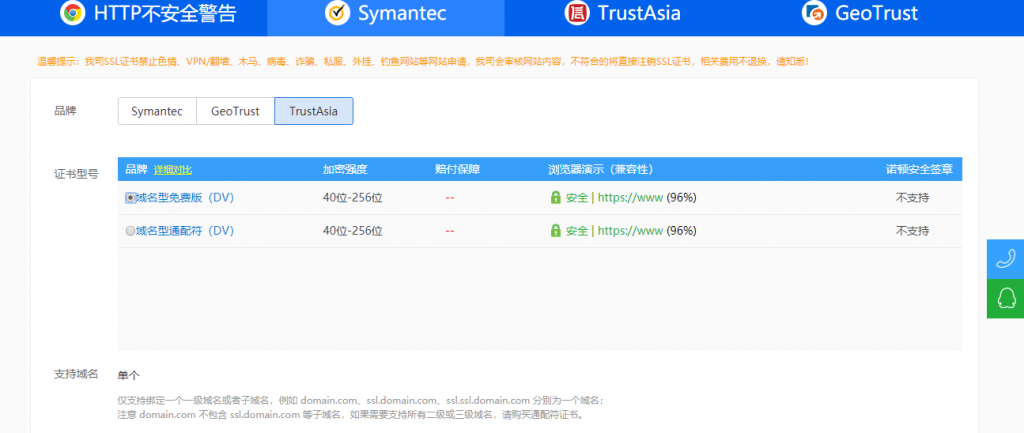Viewport: 1024px width, 433px height.
Task: Open the 详细对比 link
Action: pos(173,170)
